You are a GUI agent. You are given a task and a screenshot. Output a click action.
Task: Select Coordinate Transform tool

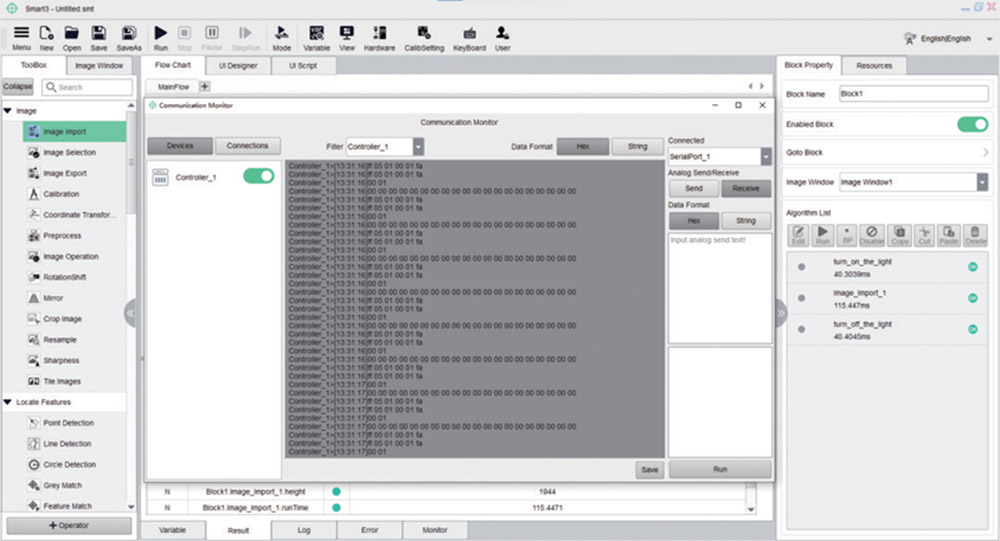77,215
